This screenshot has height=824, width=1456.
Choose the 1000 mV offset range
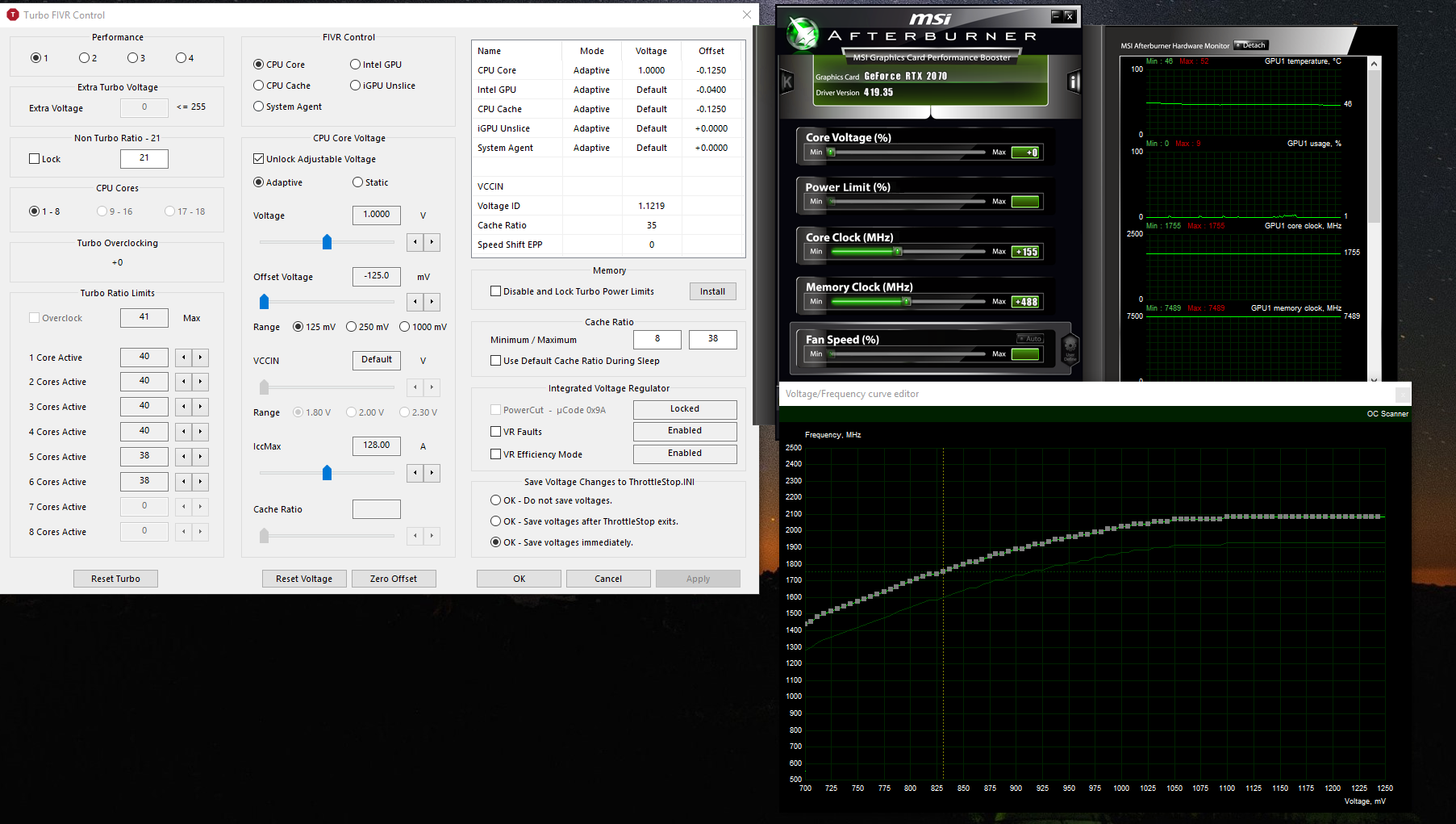[x=423, y=327]
